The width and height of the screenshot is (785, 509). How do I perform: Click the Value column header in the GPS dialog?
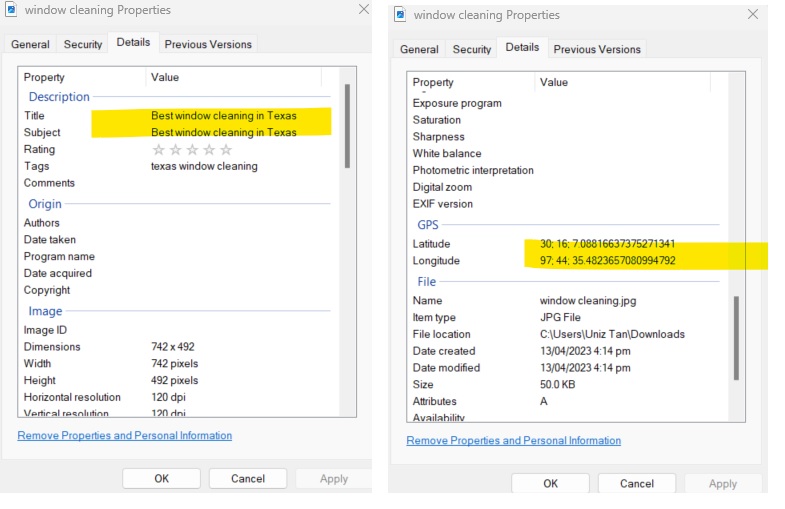pyautogui.click(x=553, y=83)
